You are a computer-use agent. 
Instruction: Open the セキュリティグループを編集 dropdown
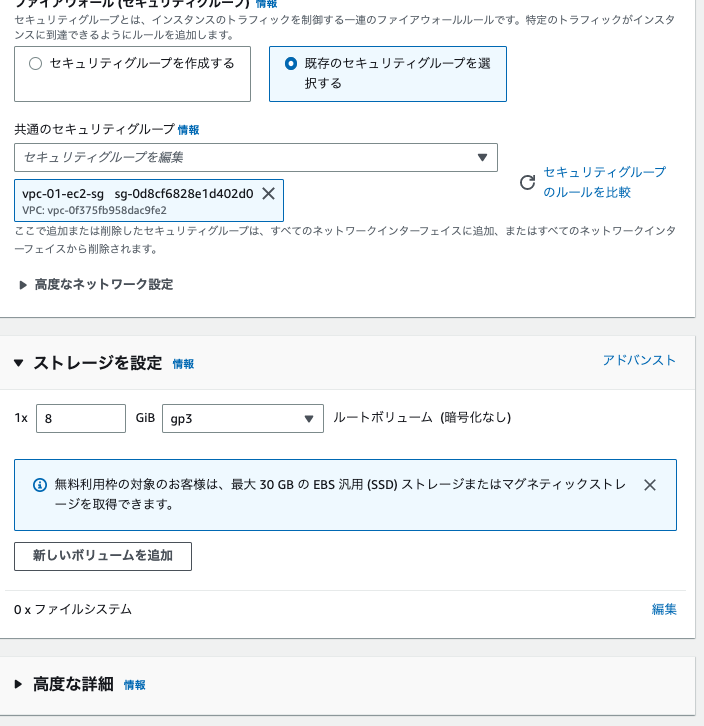coord(256,157)
